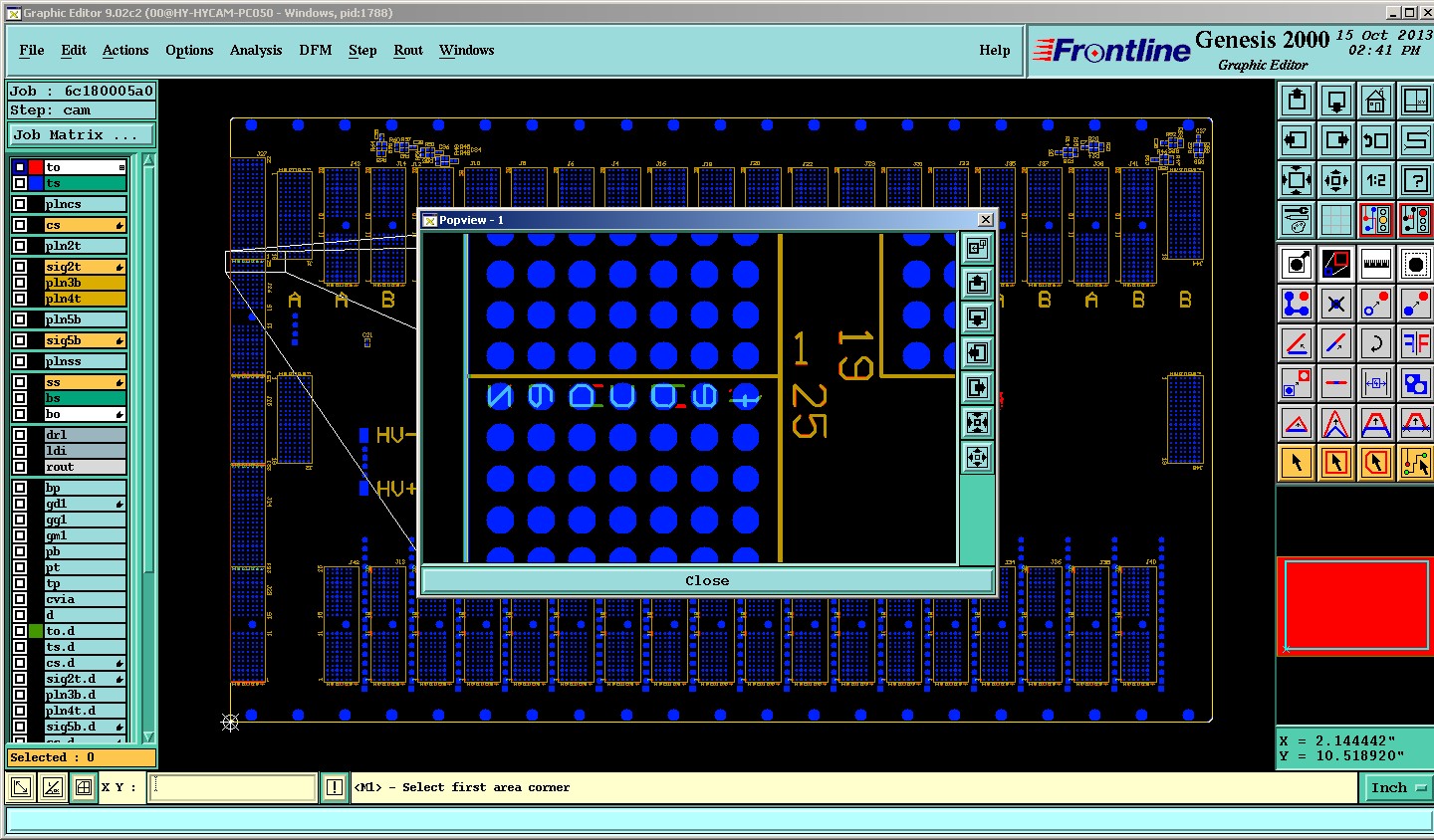Click the exclamation mark button beside coordinates field

(335, 787)
